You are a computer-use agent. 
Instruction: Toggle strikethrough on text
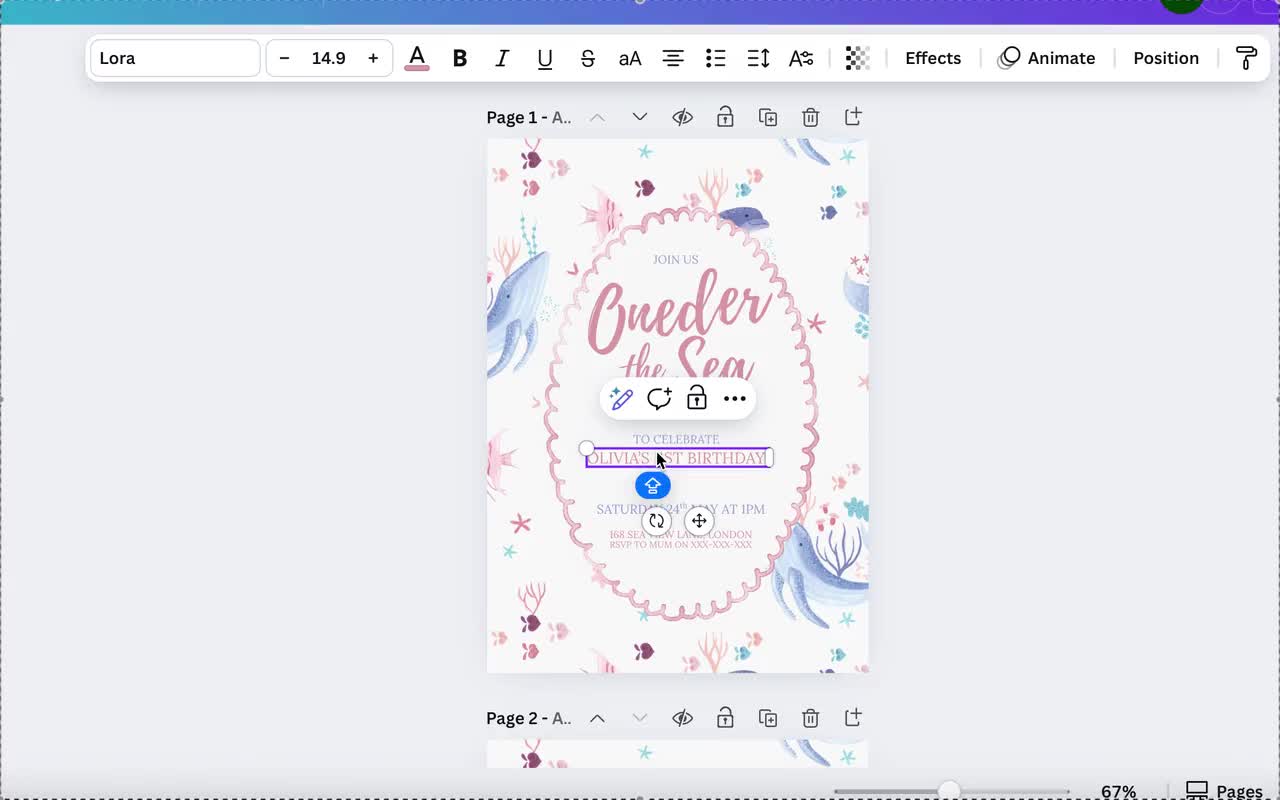tap(588, 58)
